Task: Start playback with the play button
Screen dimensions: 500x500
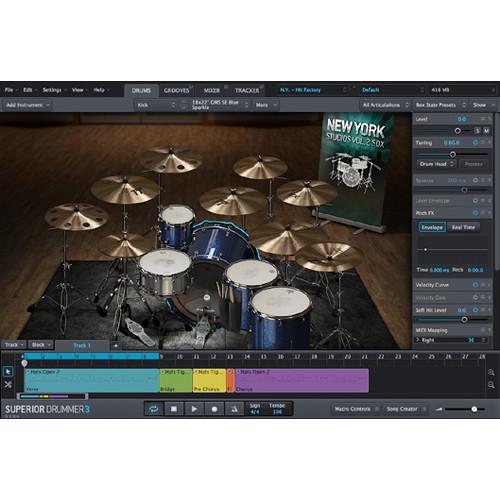Action: click(194, 409)
